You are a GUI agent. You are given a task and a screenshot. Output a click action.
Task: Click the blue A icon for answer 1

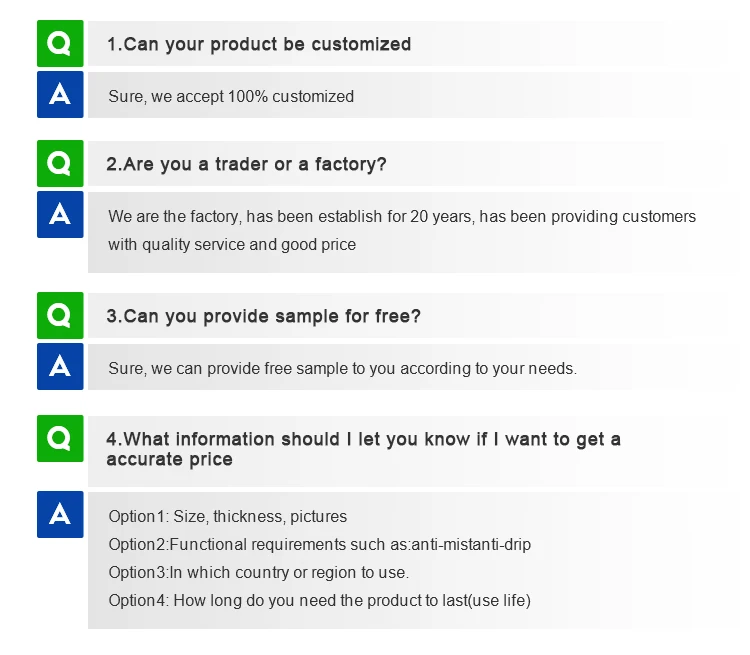(60, 95)
